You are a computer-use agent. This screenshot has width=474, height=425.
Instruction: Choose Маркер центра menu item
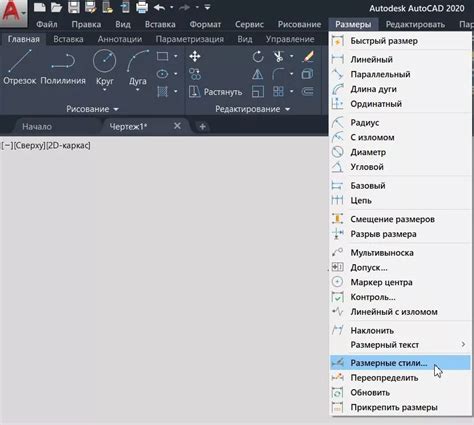pos(400,282)
